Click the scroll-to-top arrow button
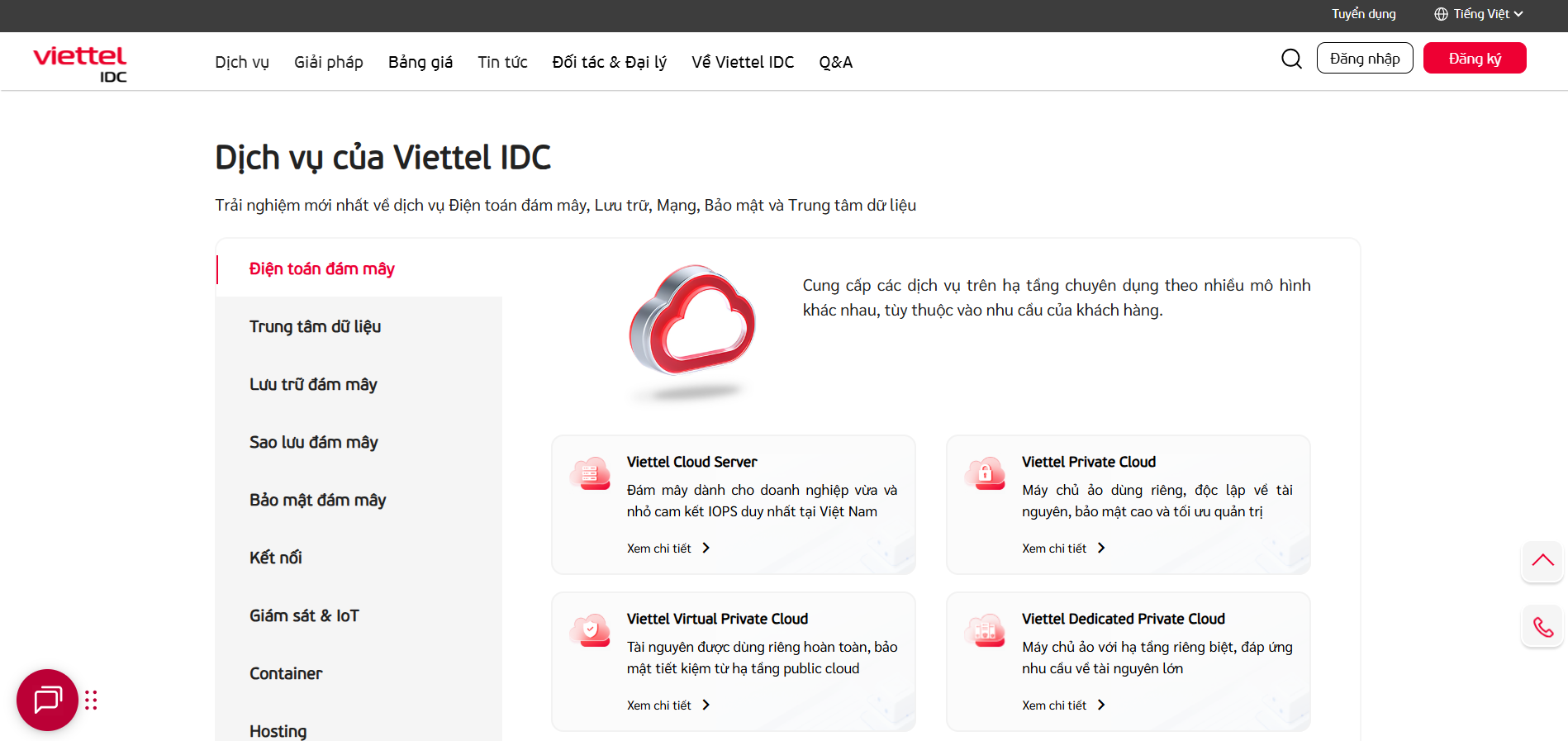Screen dimensions: 1568x741 click(x=1542, y=561)
